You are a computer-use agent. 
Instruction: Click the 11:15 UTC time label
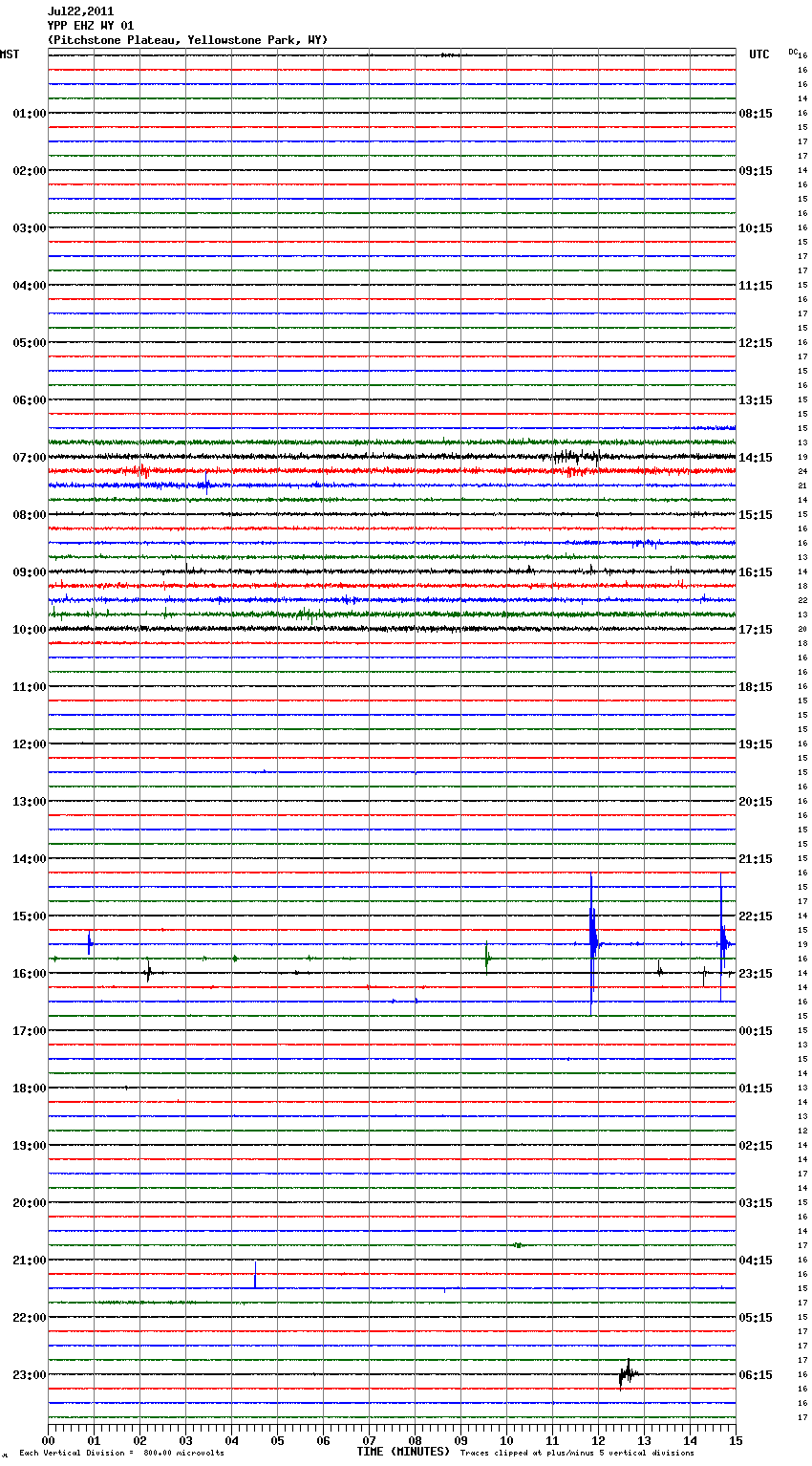pos(756,286)
